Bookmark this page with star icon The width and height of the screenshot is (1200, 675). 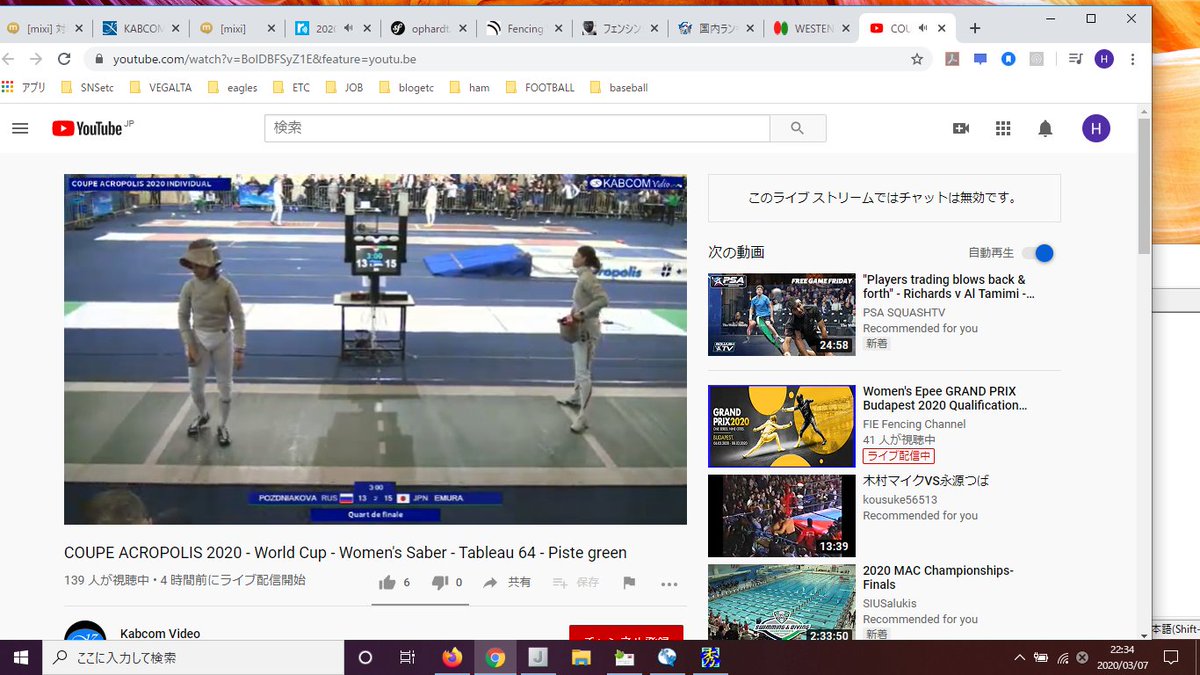(x=917, y=59)
